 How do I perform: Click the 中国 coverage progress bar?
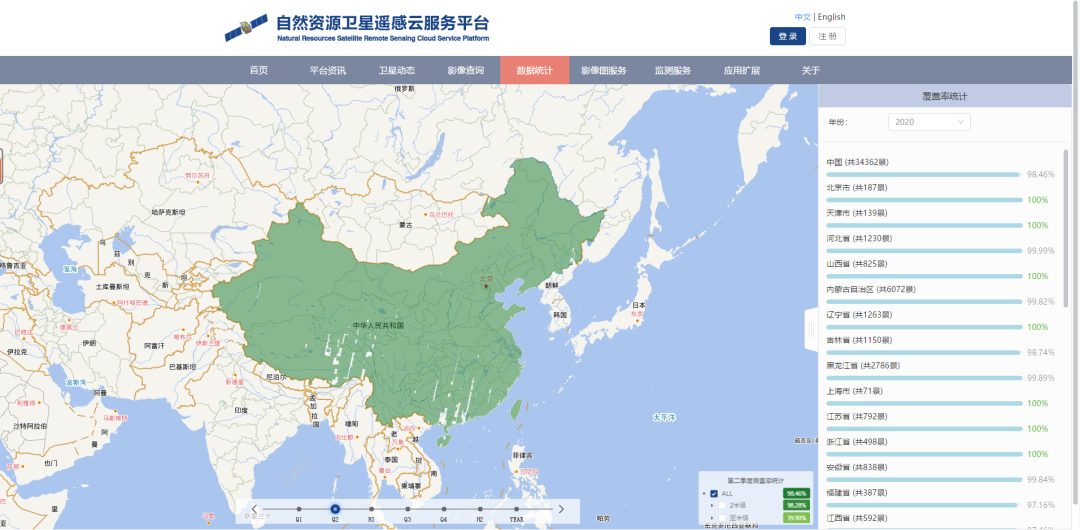pyautogui.click(x=923, y=174)
